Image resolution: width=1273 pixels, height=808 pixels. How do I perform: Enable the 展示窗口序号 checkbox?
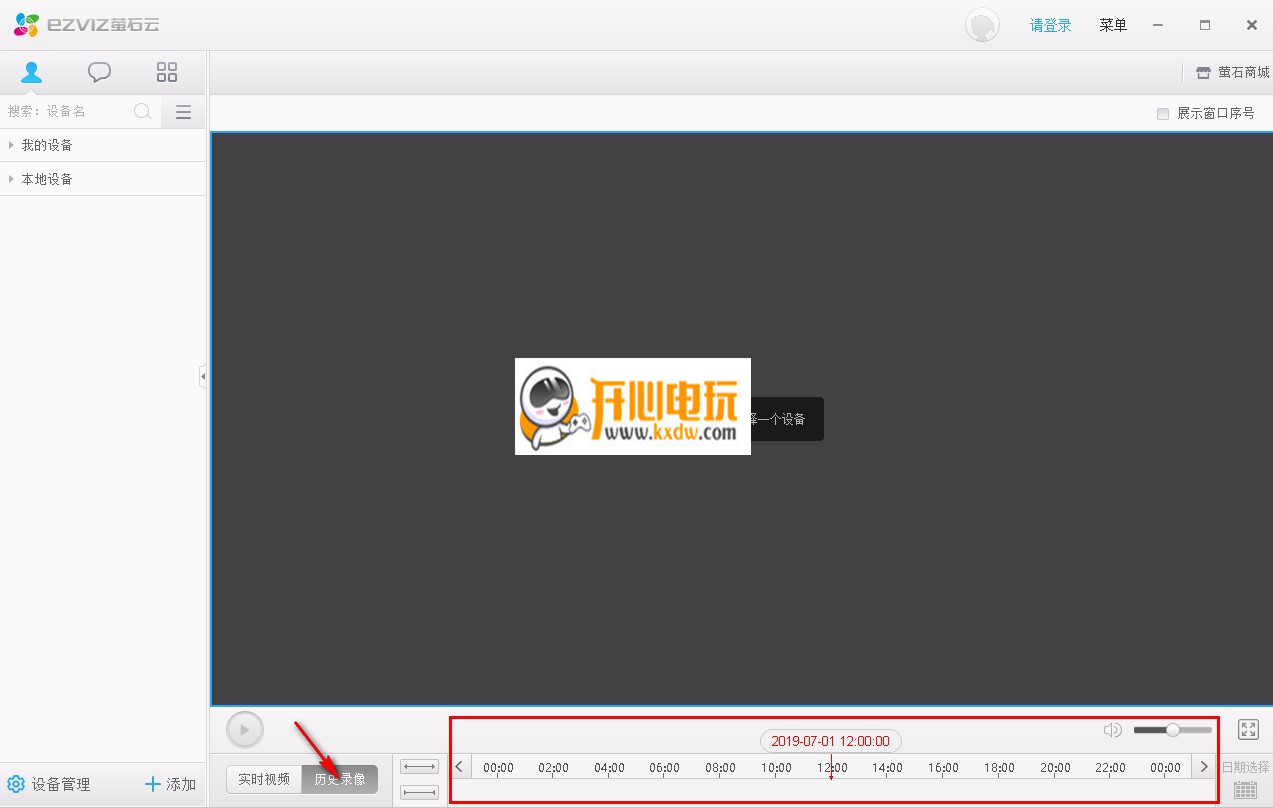pyautogui.click(x=1162, y=113)
